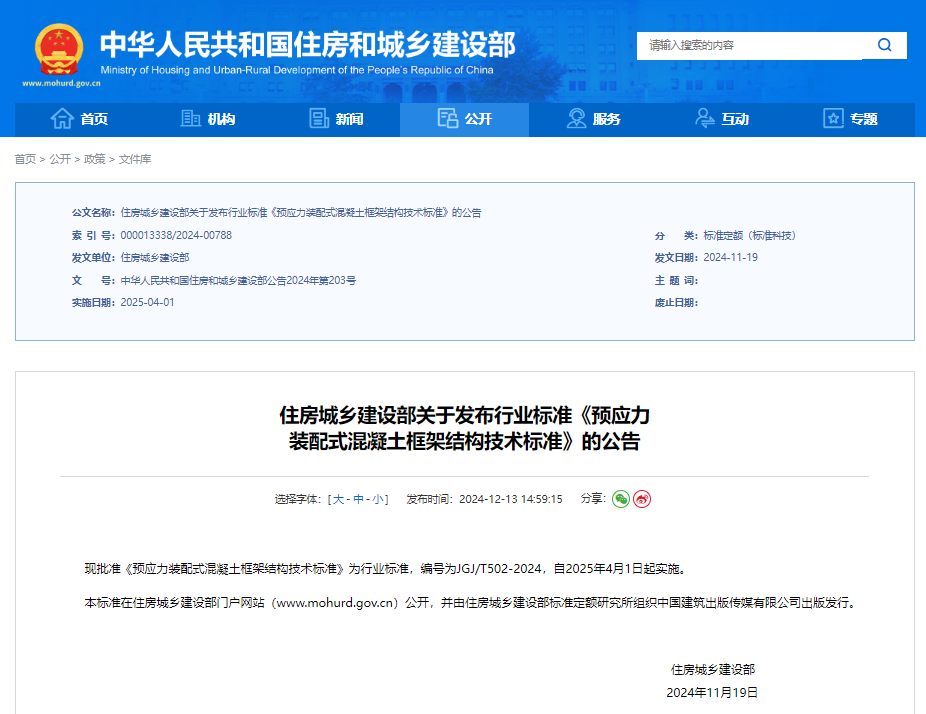926x714 pixels.
Task: Click the building icon for 机构
Action: pyautogui.click(x=190, y=119)
